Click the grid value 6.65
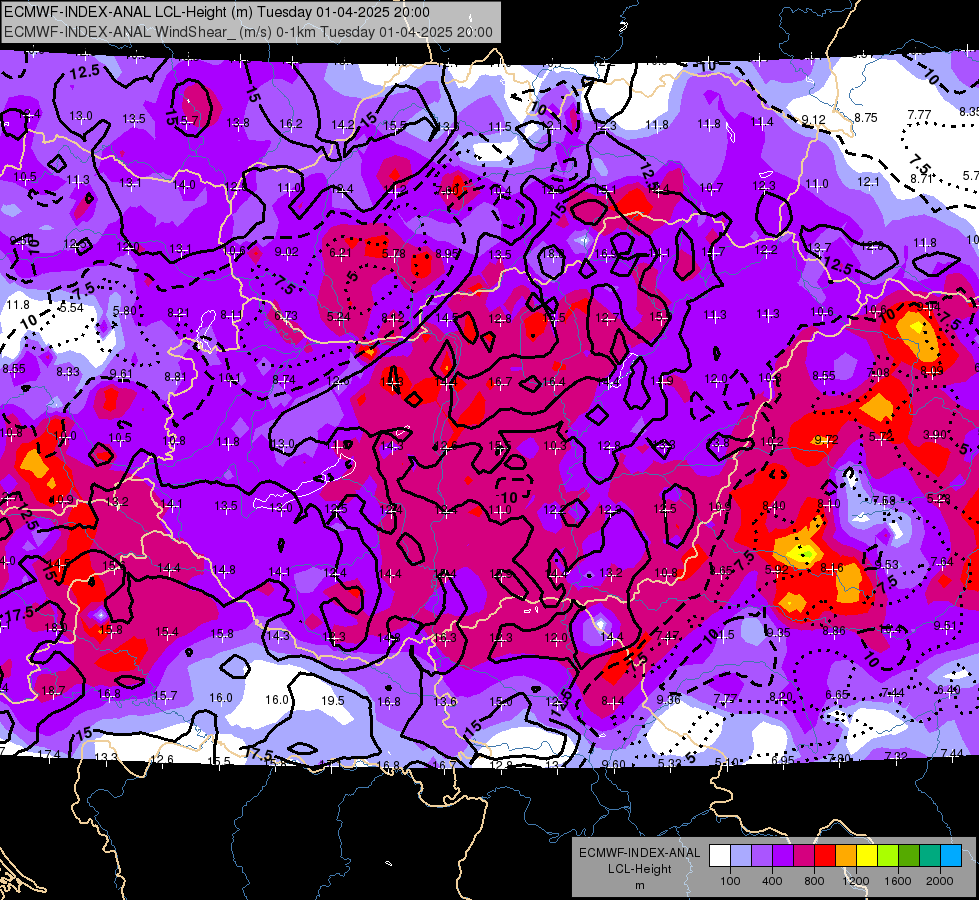The width and height of the screenshot is (979, 900). 837,695
